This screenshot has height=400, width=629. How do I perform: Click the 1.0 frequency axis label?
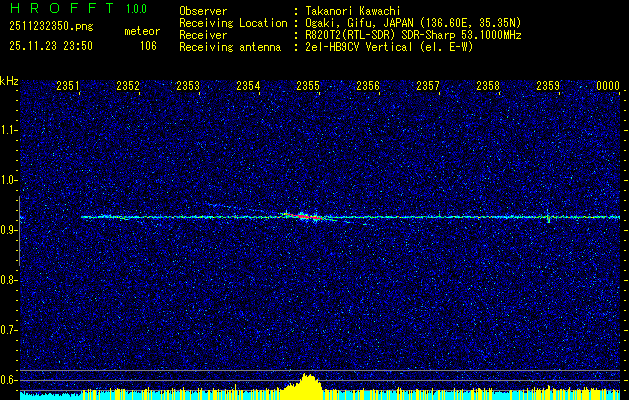(9, 181)
